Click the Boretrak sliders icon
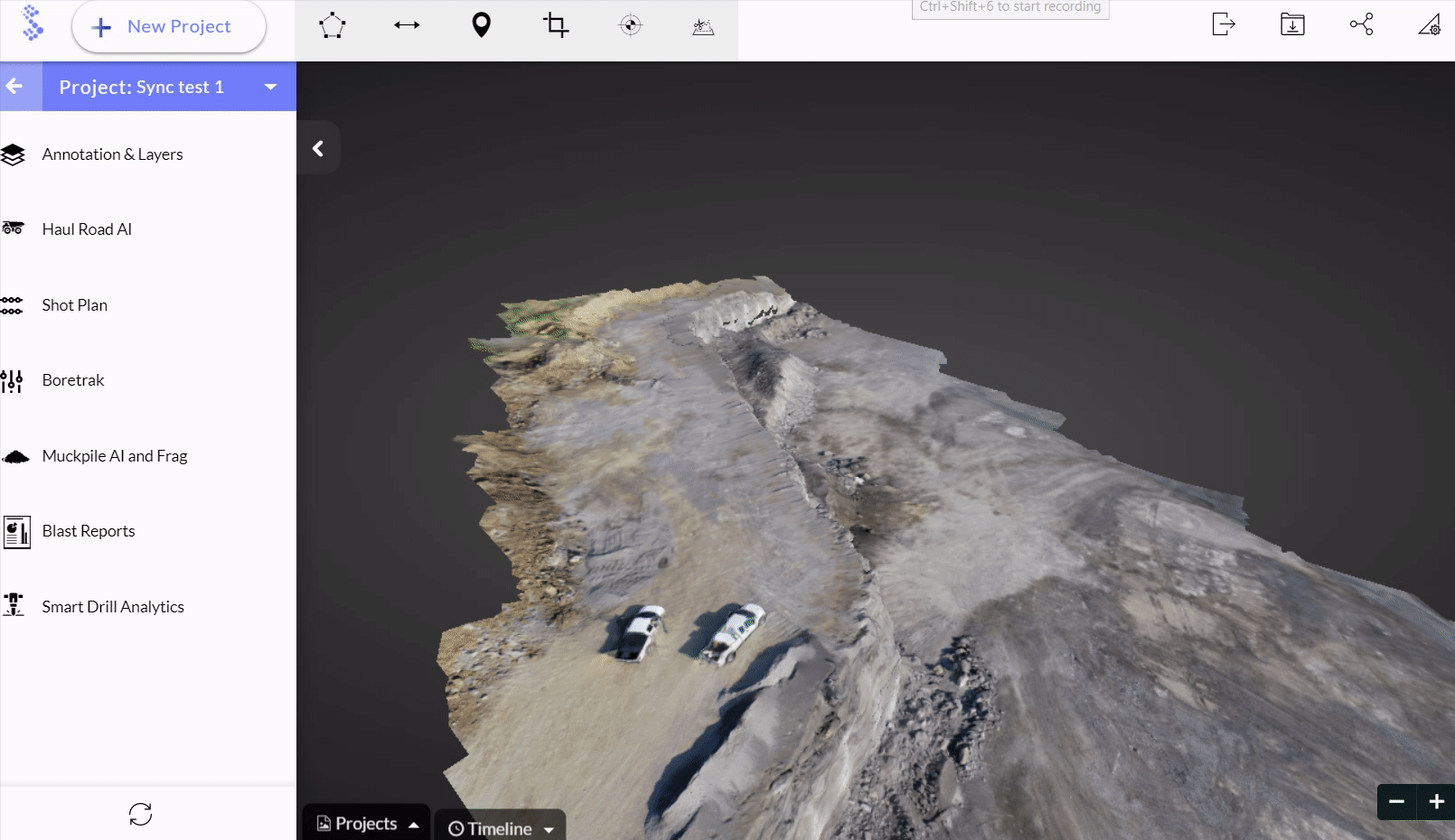1455x840 pixels. pyautogui.click(x=12, y=381)
